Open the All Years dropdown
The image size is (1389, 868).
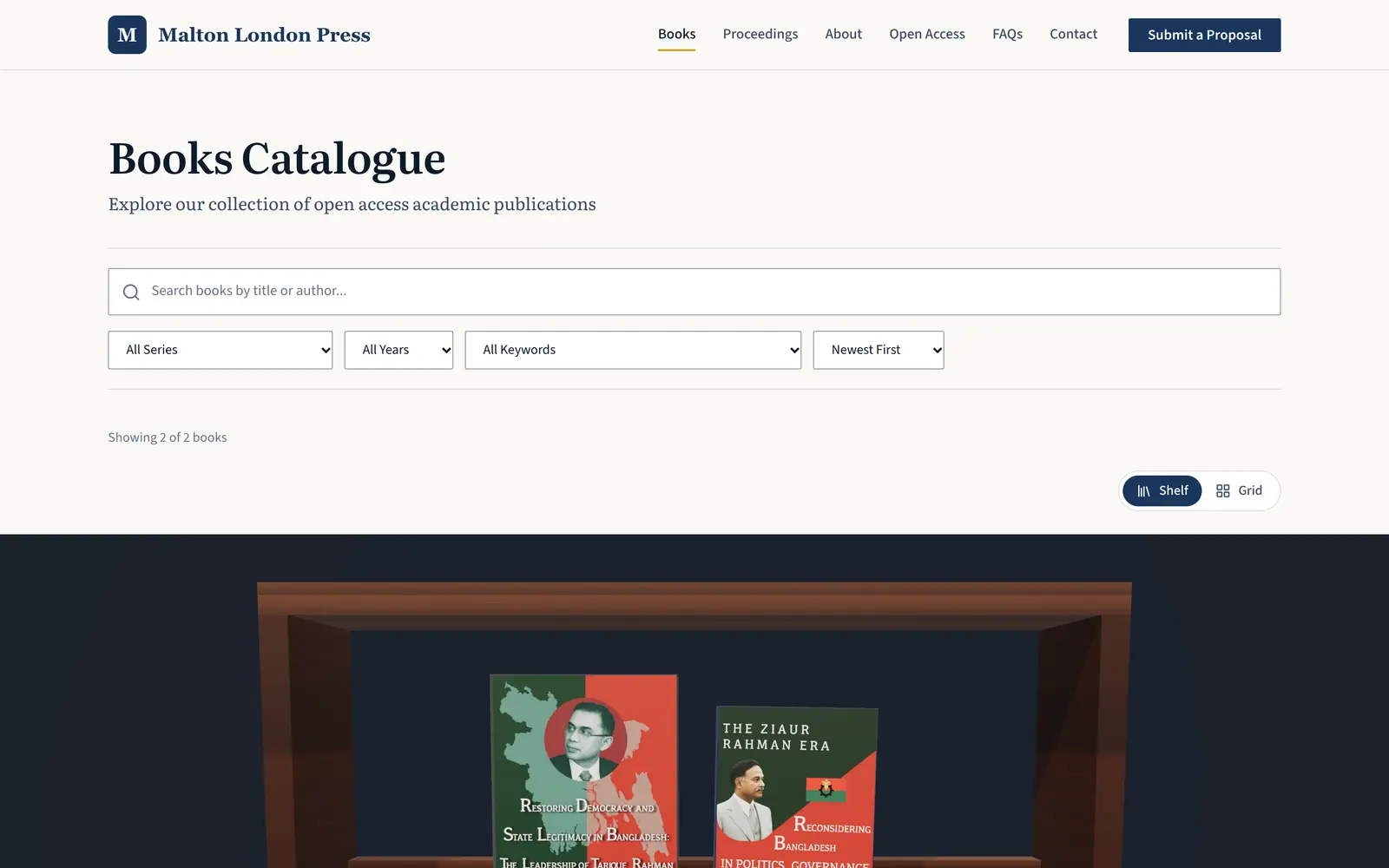click(398, 350)
